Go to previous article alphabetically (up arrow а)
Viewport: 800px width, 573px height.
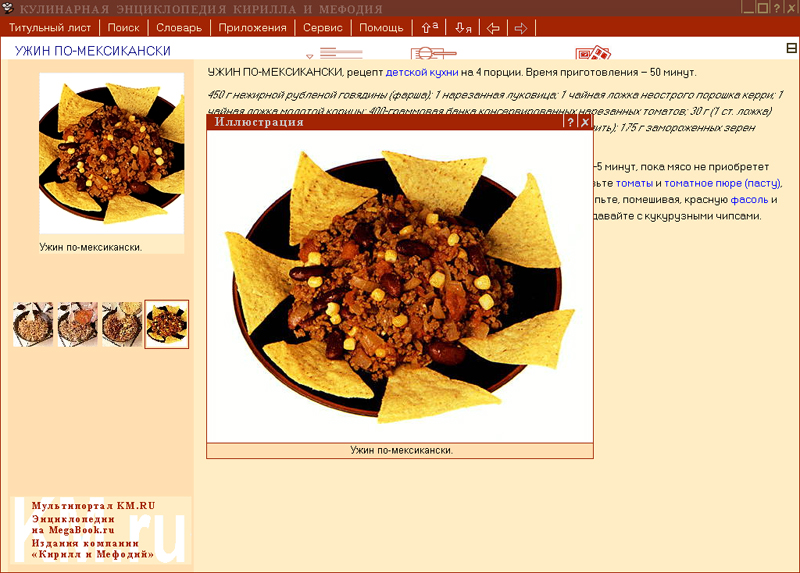click(430, 28)
